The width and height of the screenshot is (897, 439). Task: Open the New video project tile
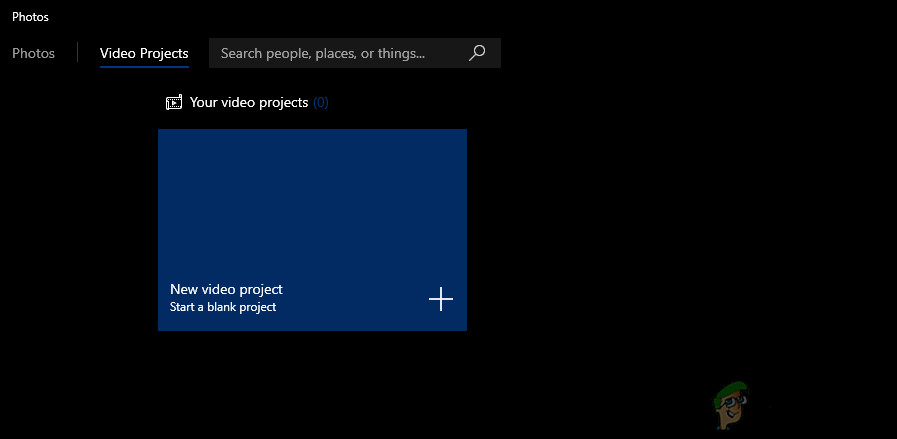312,230
